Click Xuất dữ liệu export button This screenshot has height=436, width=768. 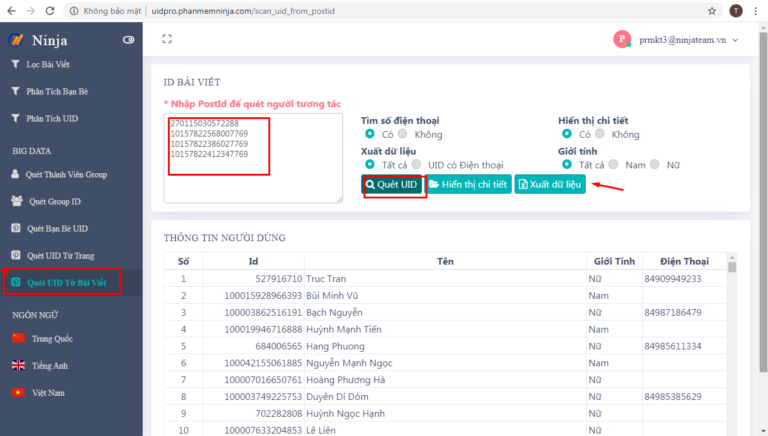point(550,184)
